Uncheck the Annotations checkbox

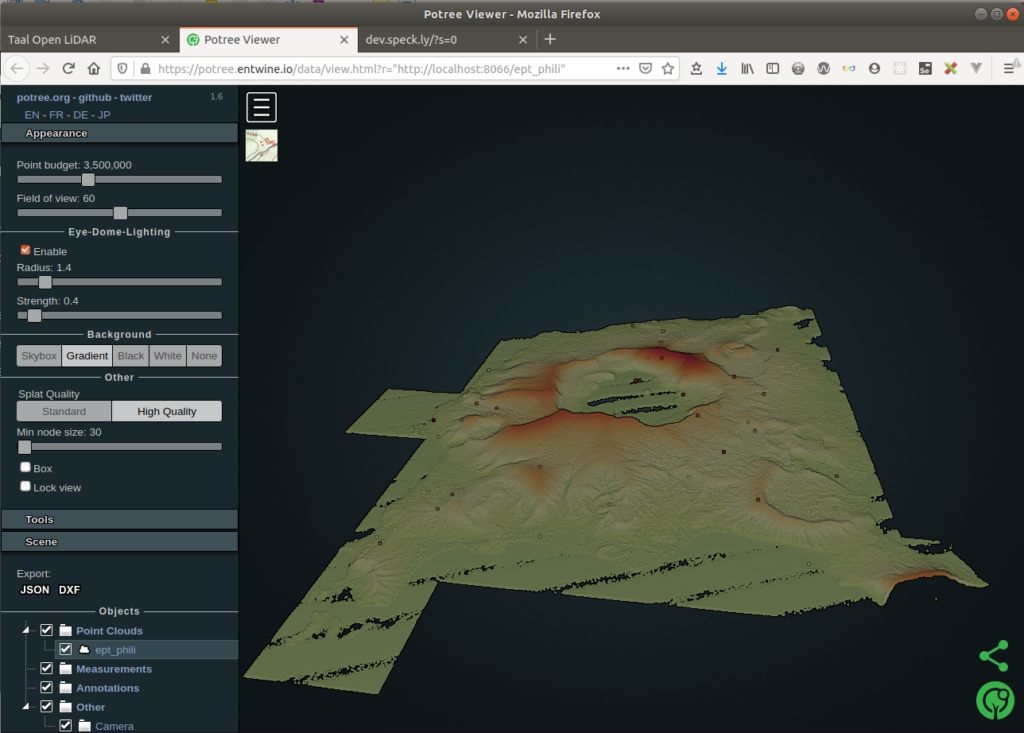[x=46, y=687]
